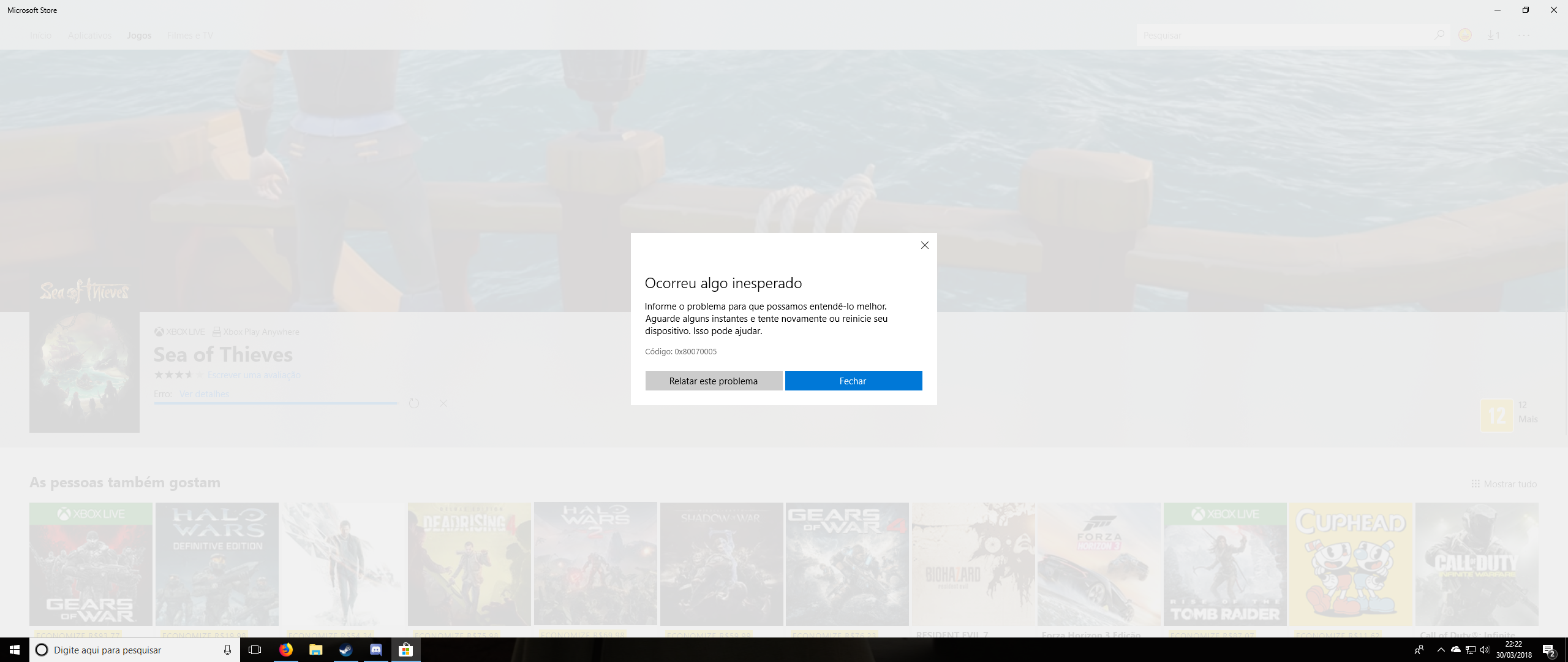This screenshot has width=1568, height=662.
Task: Click the download progress bar
Action: 276,403
